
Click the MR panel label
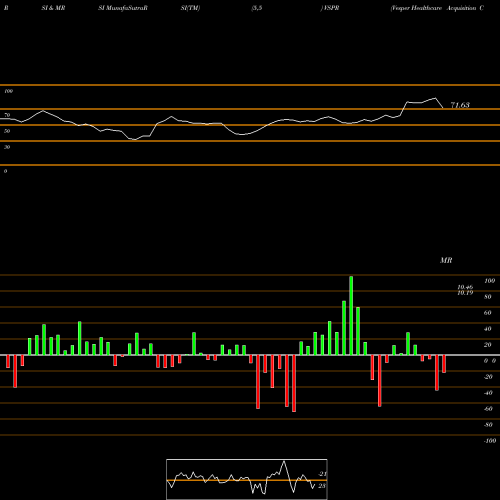[x=446, y=260]
